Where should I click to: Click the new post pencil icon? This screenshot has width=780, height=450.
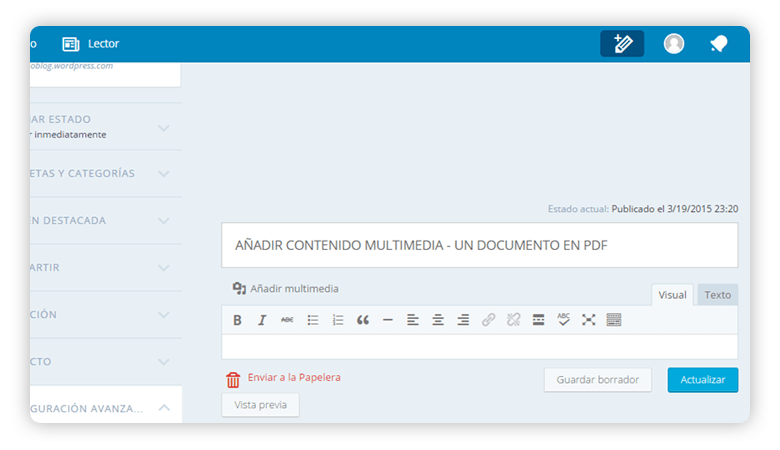(x=622, y=44)
